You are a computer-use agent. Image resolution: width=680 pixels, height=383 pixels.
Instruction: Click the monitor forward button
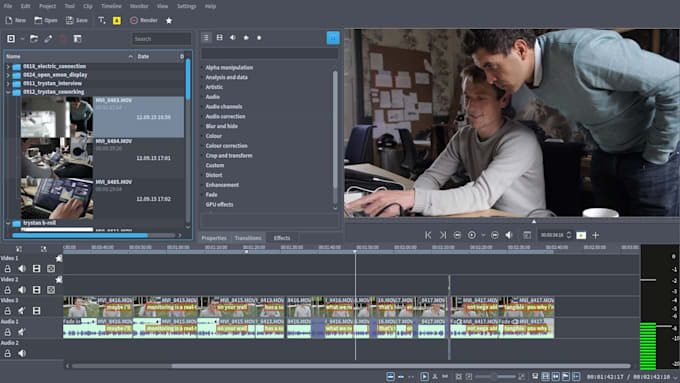click(495, 235)
